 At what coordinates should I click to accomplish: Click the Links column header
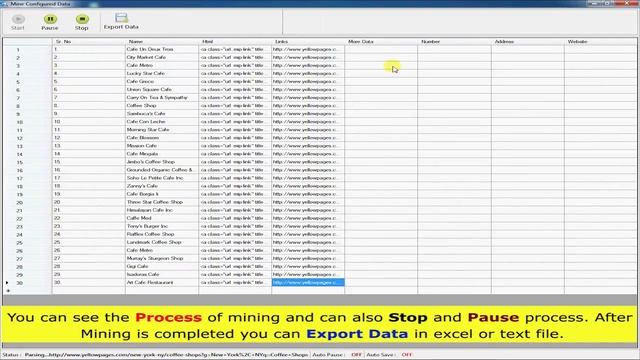[308, 42]
